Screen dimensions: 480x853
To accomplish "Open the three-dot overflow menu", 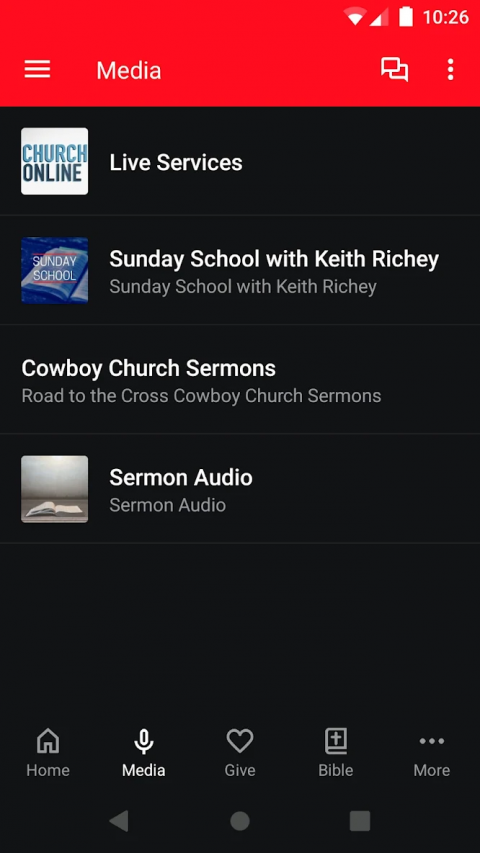I will (x=450, y=70).
